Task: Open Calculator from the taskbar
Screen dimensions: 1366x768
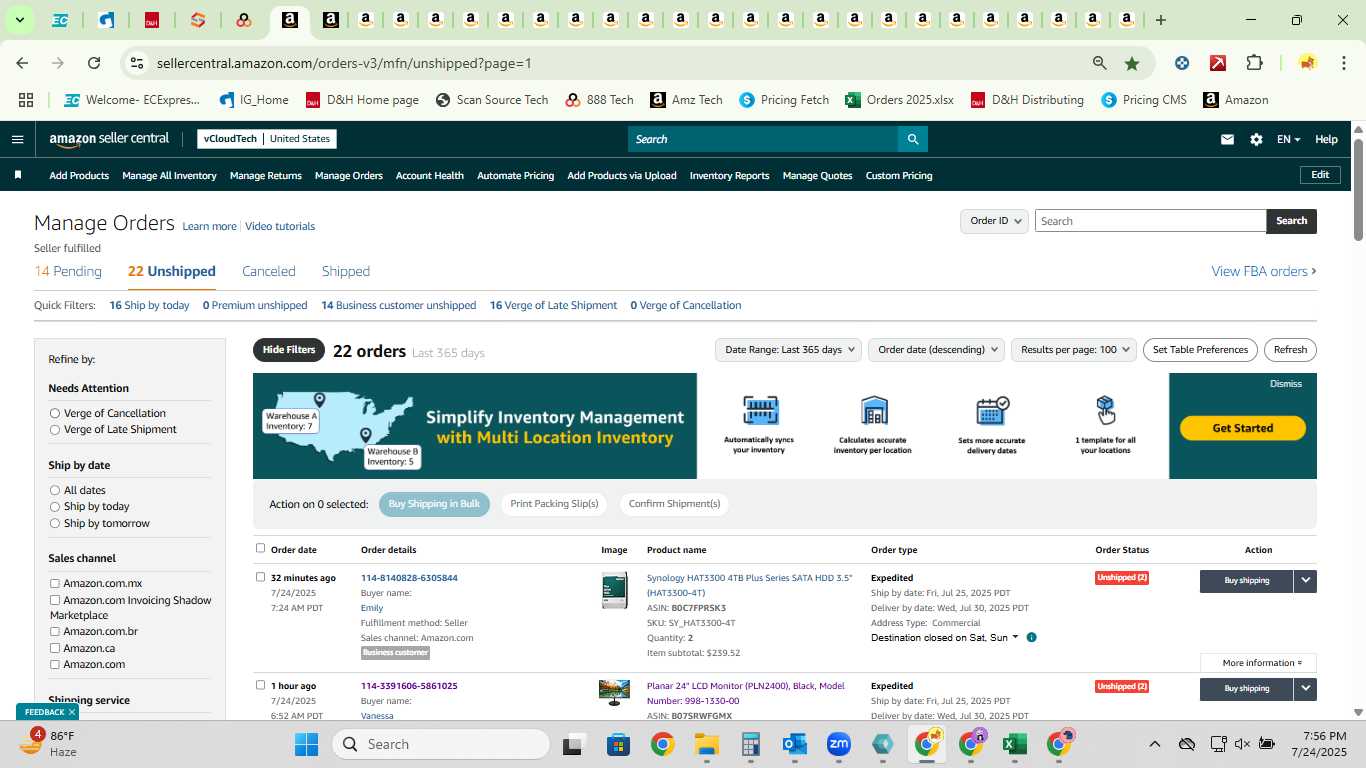Action: (x=751, y=744)
